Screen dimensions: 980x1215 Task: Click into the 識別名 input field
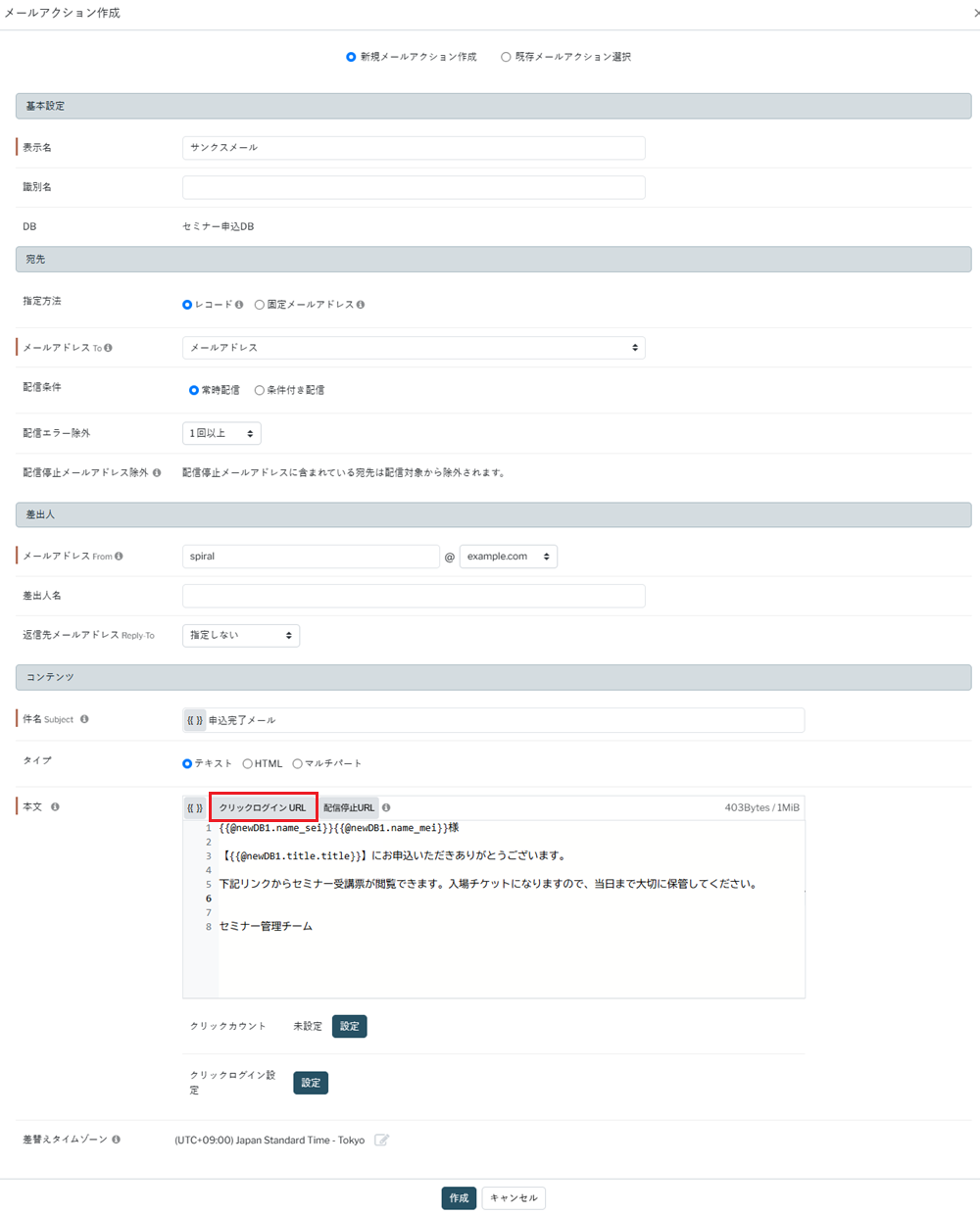[414, 187]
